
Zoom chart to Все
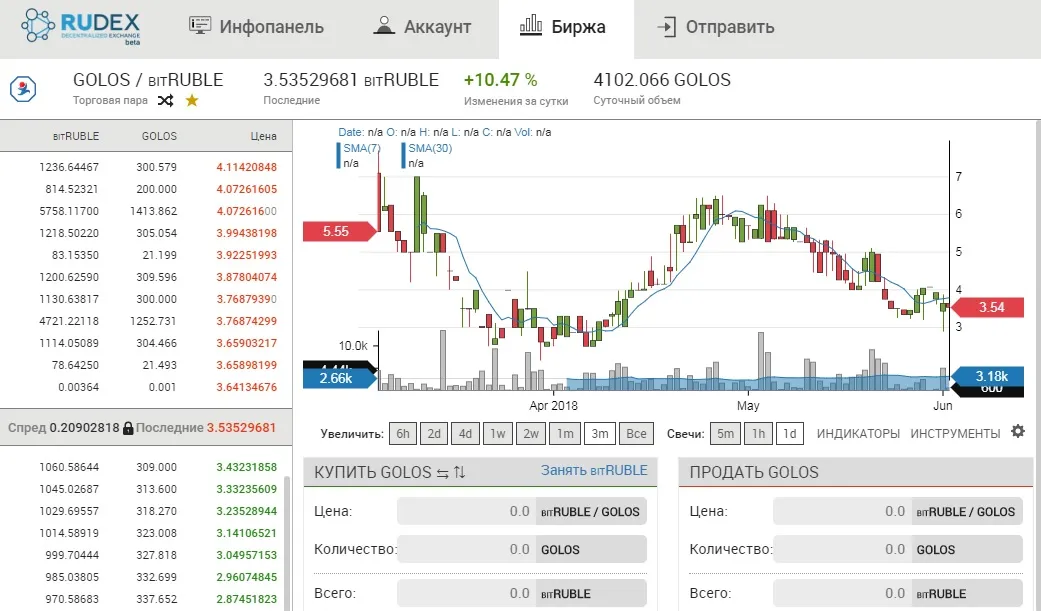tap(636, 434)
